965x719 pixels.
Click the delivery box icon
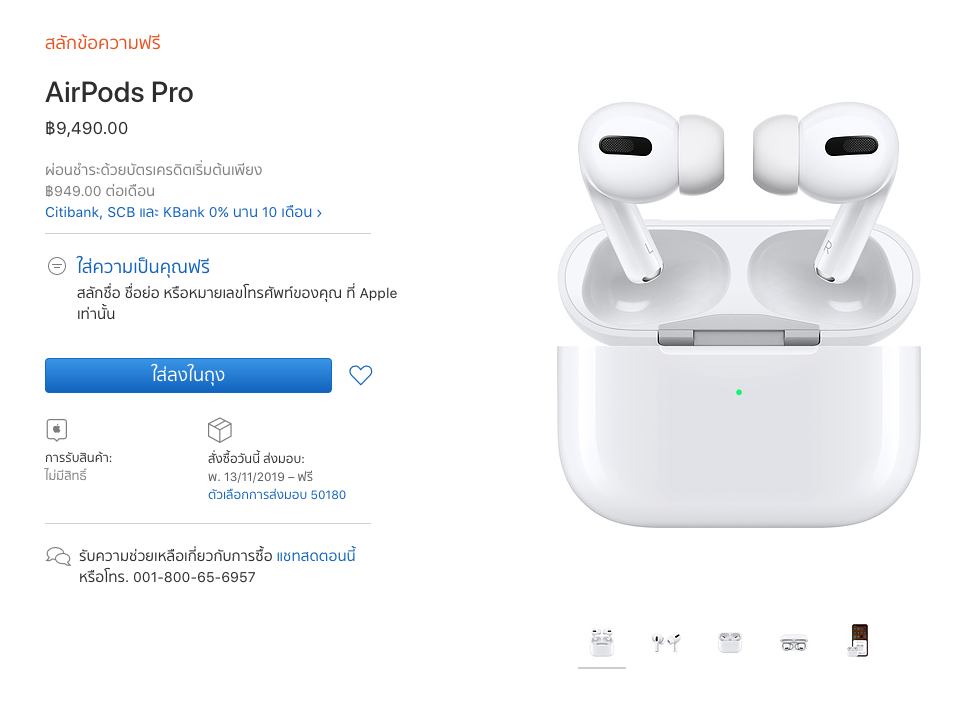point(220,430)
